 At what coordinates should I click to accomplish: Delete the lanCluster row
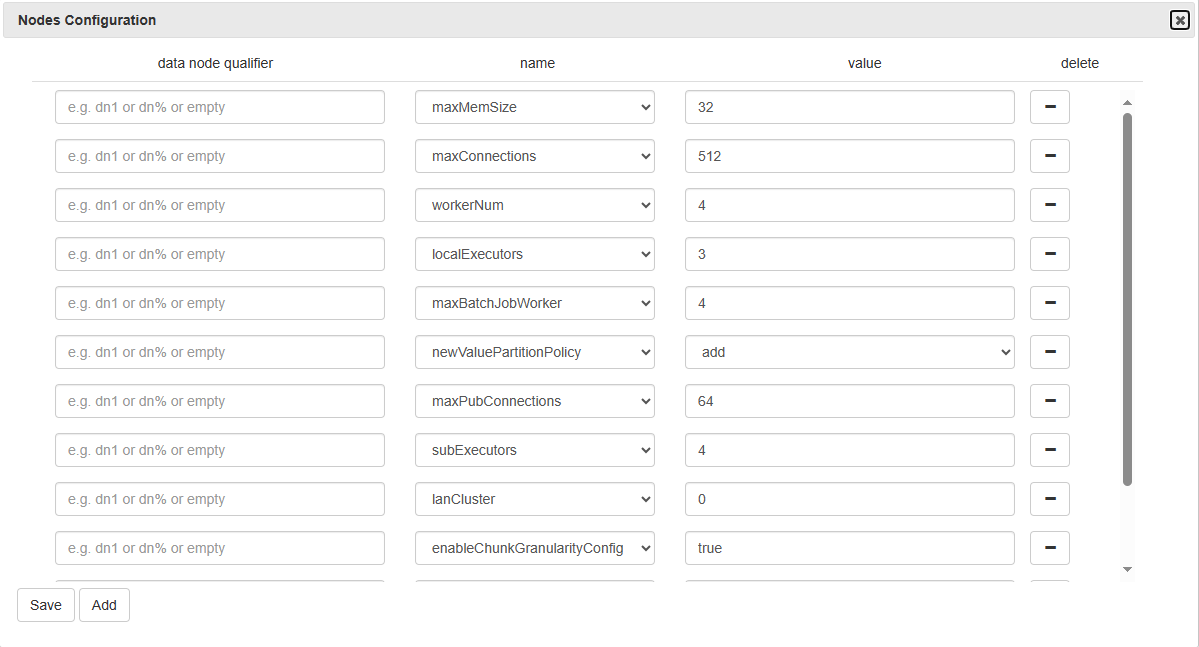click(1049, 499)
